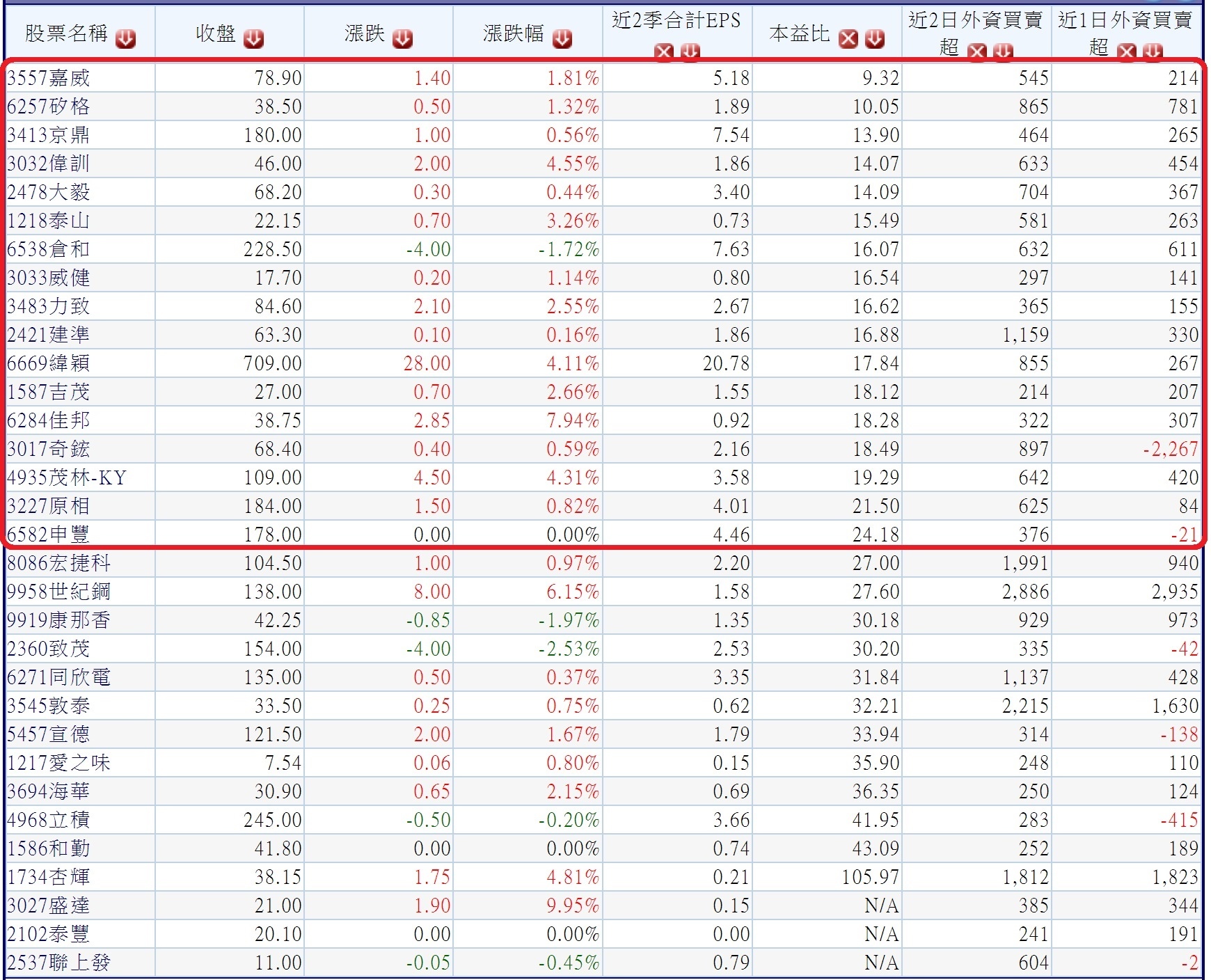Screen dimensions: 1211x980
Task: Open stock 6257矽格
Action: point(49,106)
